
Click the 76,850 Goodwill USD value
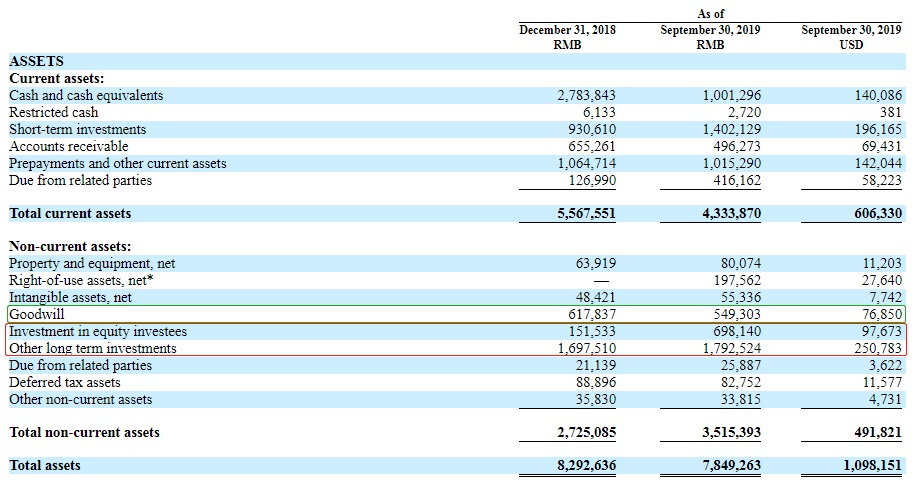(x=881, y=314)
